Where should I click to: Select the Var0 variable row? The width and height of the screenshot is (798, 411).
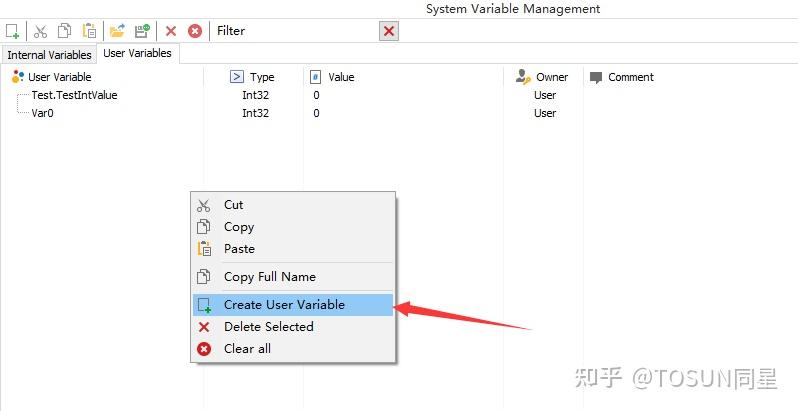42,113
